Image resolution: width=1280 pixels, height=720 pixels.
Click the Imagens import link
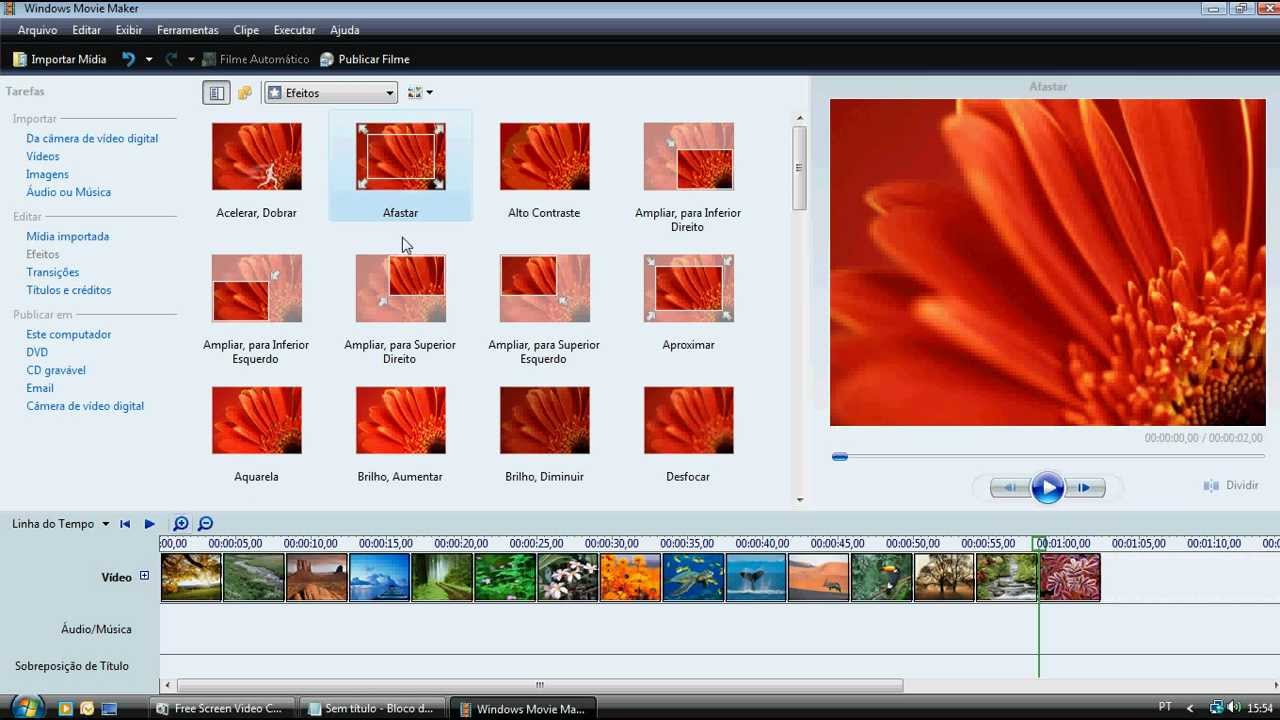[47, 175]
